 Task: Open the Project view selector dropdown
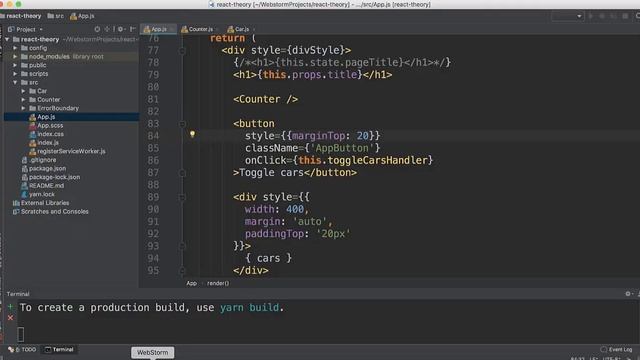[25, 29]
